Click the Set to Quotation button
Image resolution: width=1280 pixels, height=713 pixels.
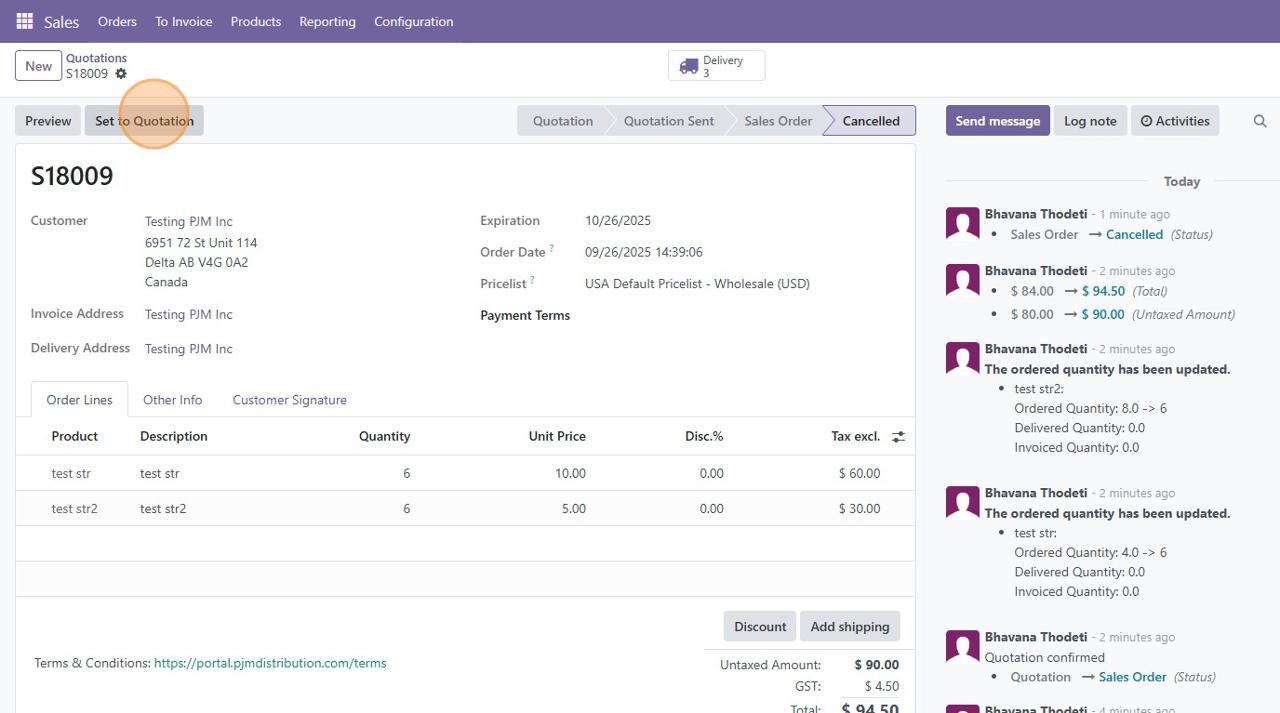pyautogui.click(x=144, y=121)
